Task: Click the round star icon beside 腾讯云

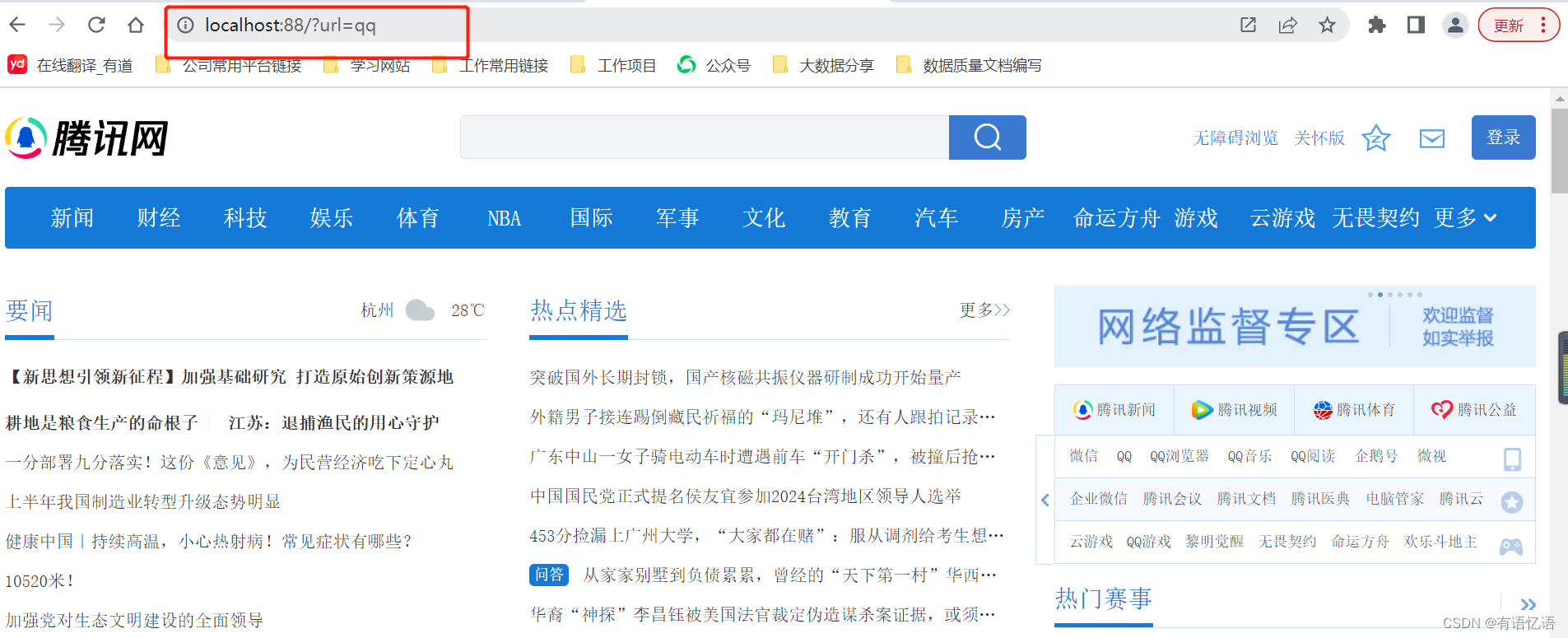Action: point(1512,502)
